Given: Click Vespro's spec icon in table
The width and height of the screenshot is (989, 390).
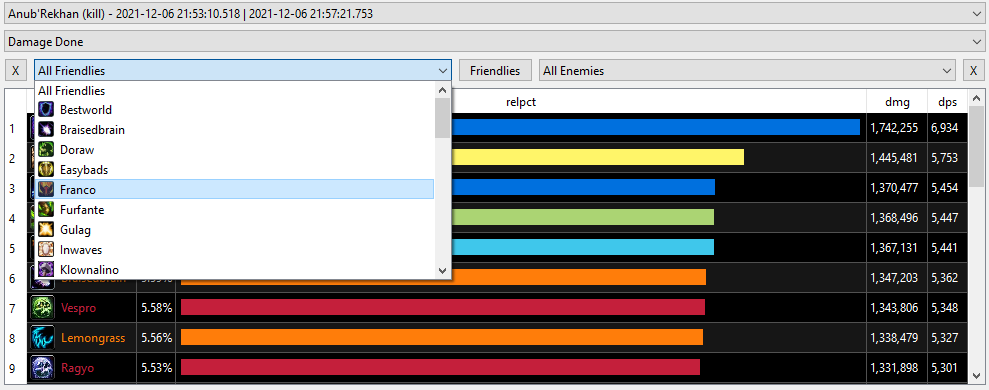Looking at the screenshot, I should coord(42,307).
